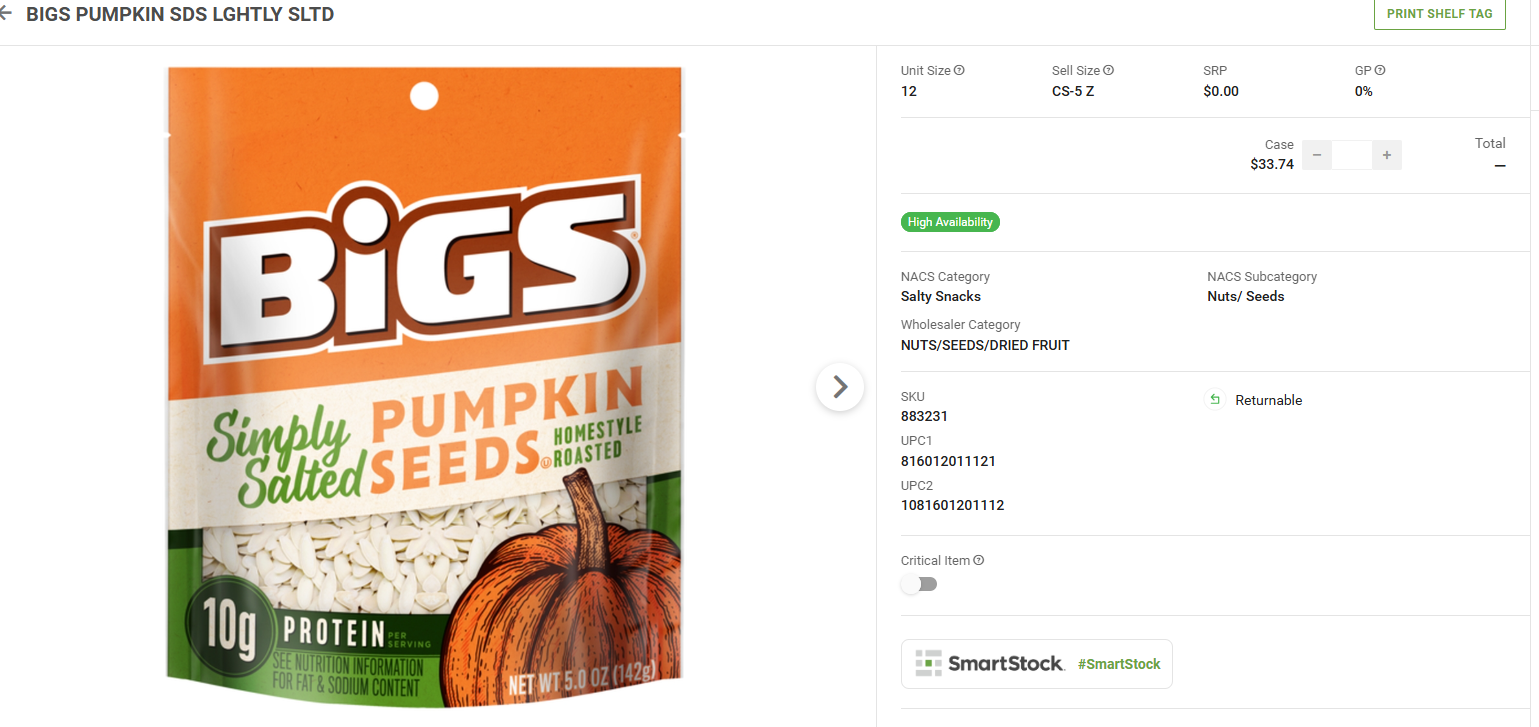
Task: Click the High Availability badge
Action: click(950, 222)
